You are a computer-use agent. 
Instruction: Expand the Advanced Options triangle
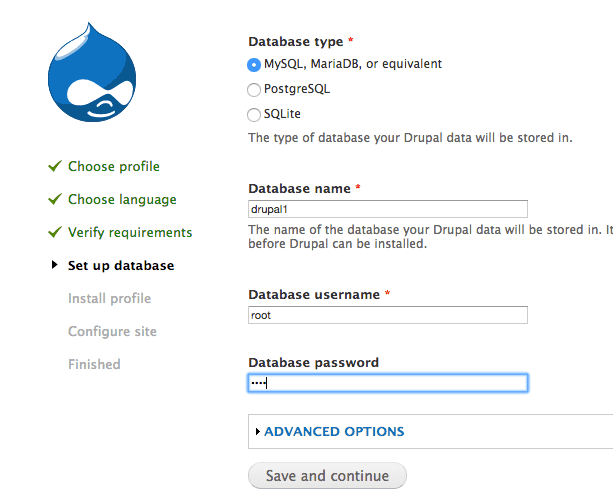point(257,431)
